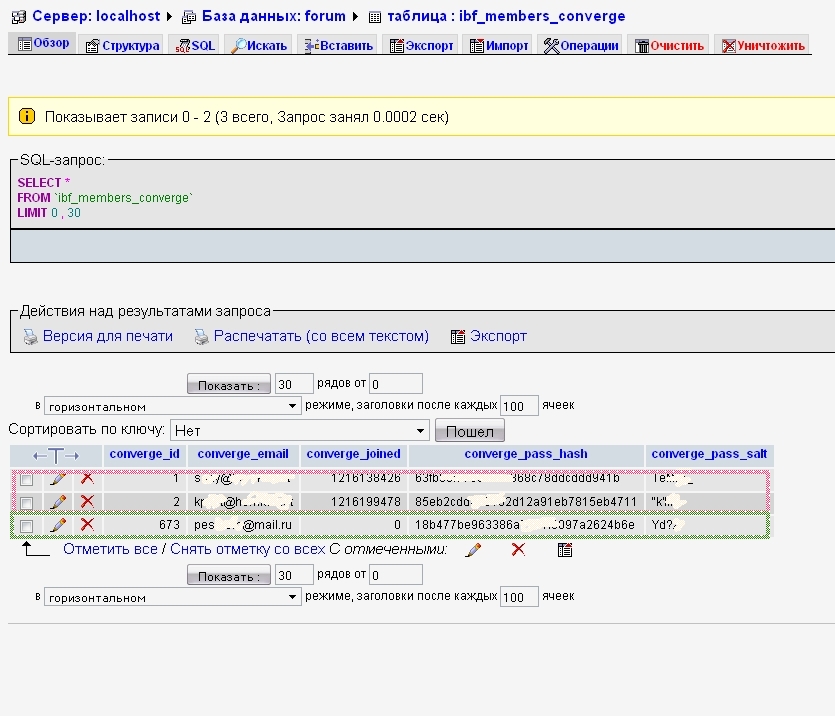835x716 pixels.
Task: Click the Отметить все link
Action: [110, 549]
